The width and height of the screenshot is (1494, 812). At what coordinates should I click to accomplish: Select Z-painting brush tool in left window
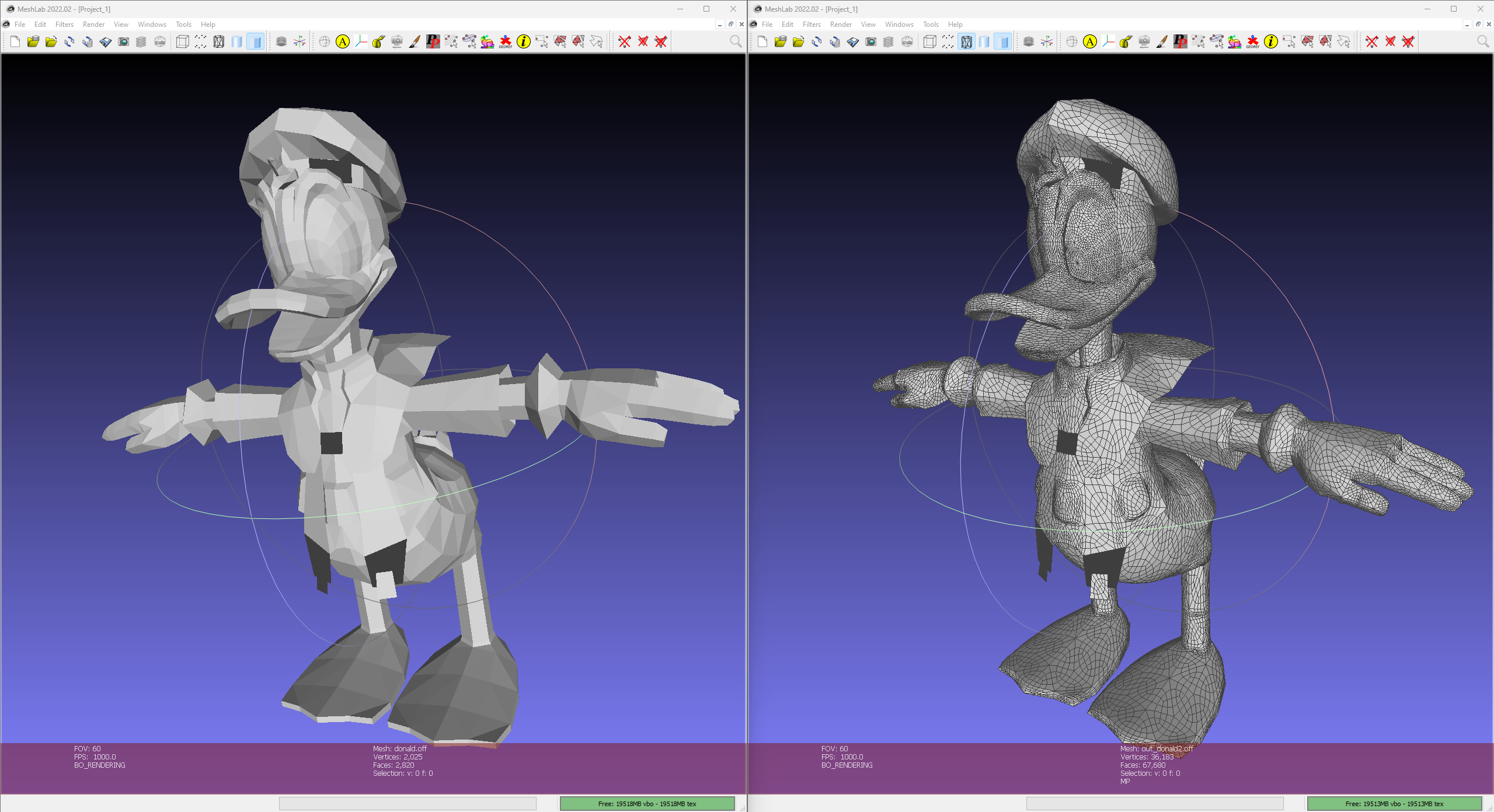click(415, 41)
